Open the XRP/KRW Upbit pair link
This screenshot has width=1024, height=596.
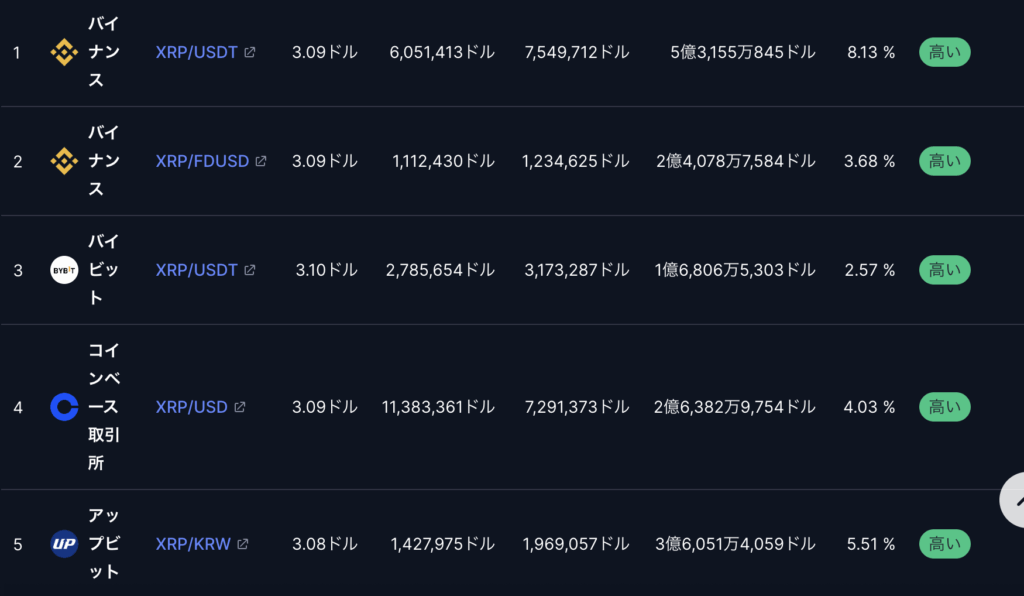(193, 544)
